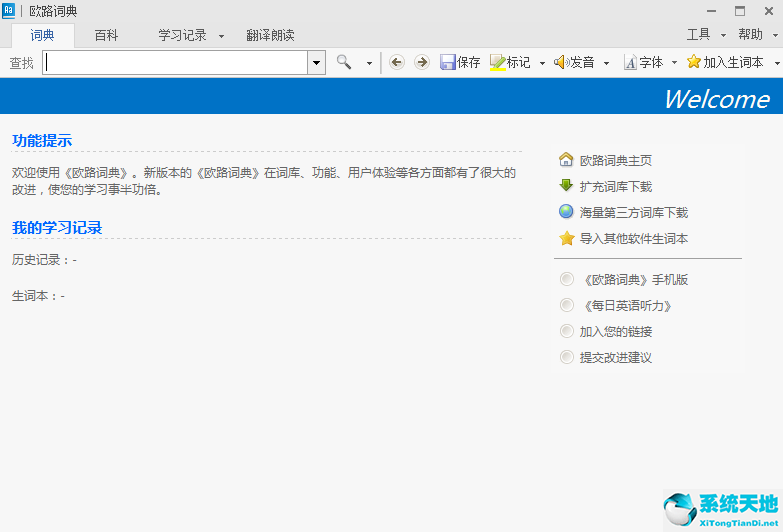The image size is (783, 532).
Task: Open the 导入其他软件生词本 link
Action: tap(634, 238)
